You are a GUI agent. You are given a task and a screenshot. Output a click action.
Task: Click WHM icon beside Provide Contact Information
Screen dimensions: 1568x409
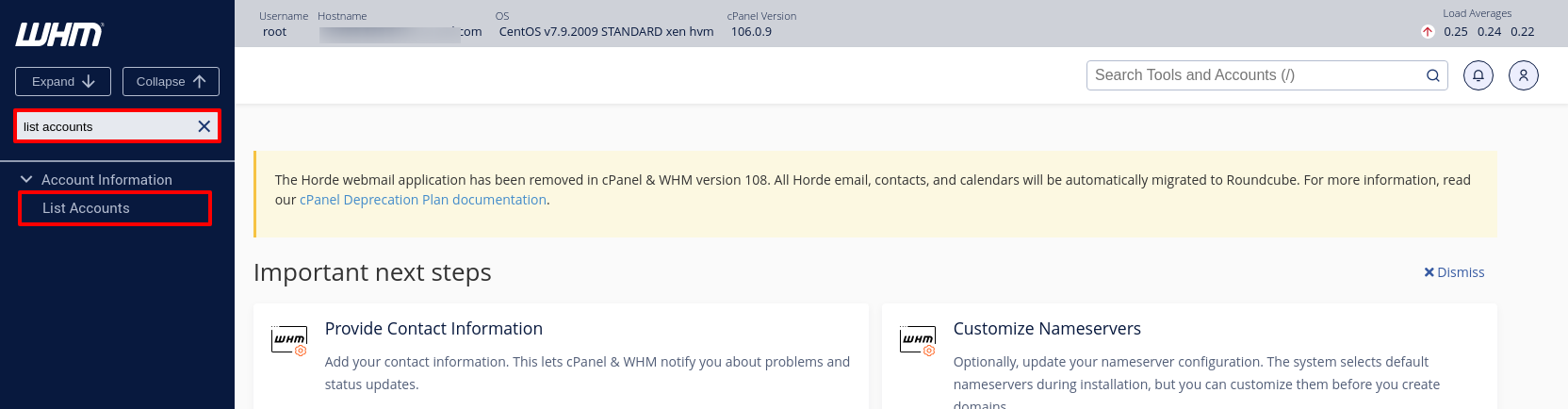click(x=289, y=340)
